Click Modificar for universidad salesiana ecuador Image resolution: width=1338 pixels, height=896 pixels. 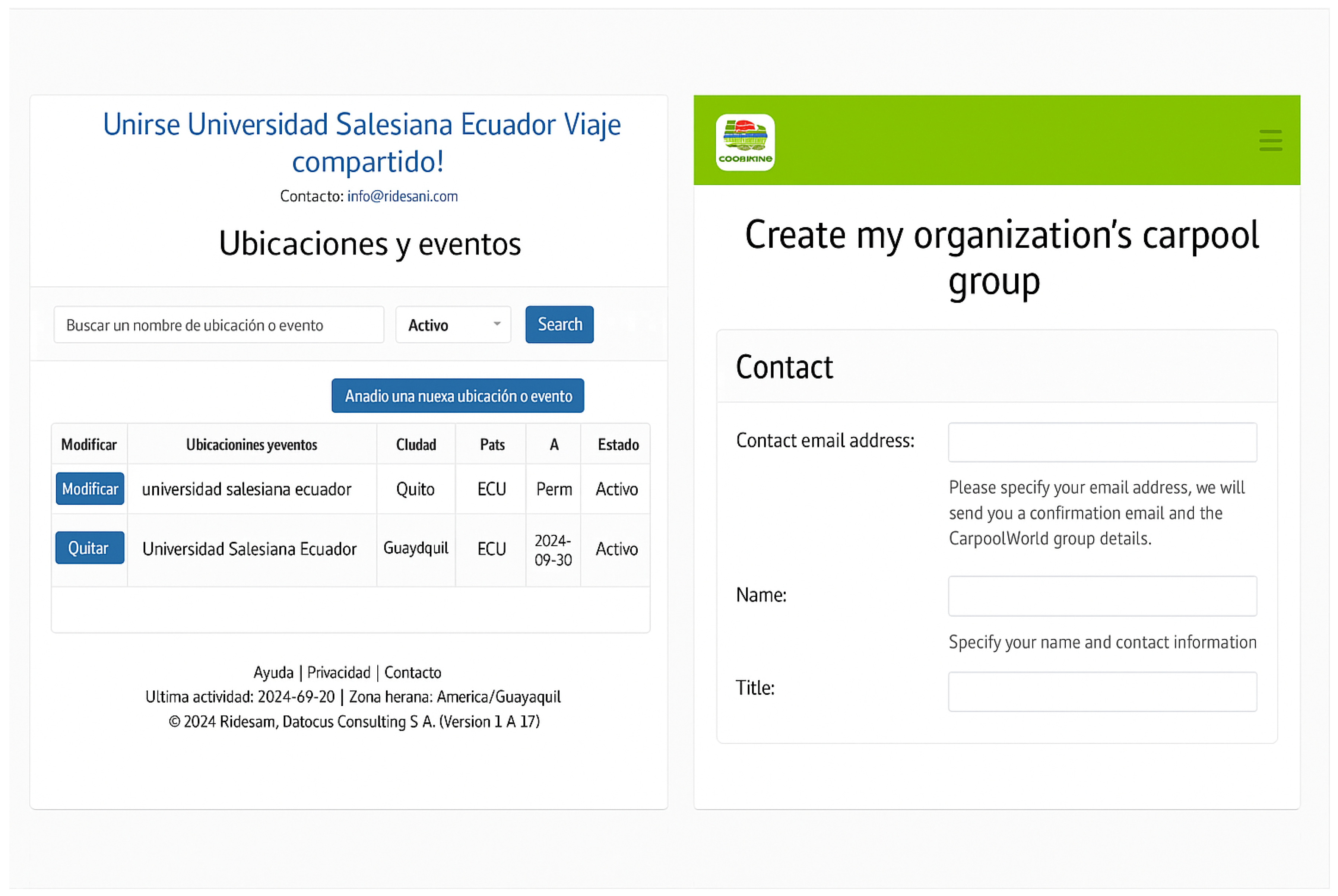[90, 488]
